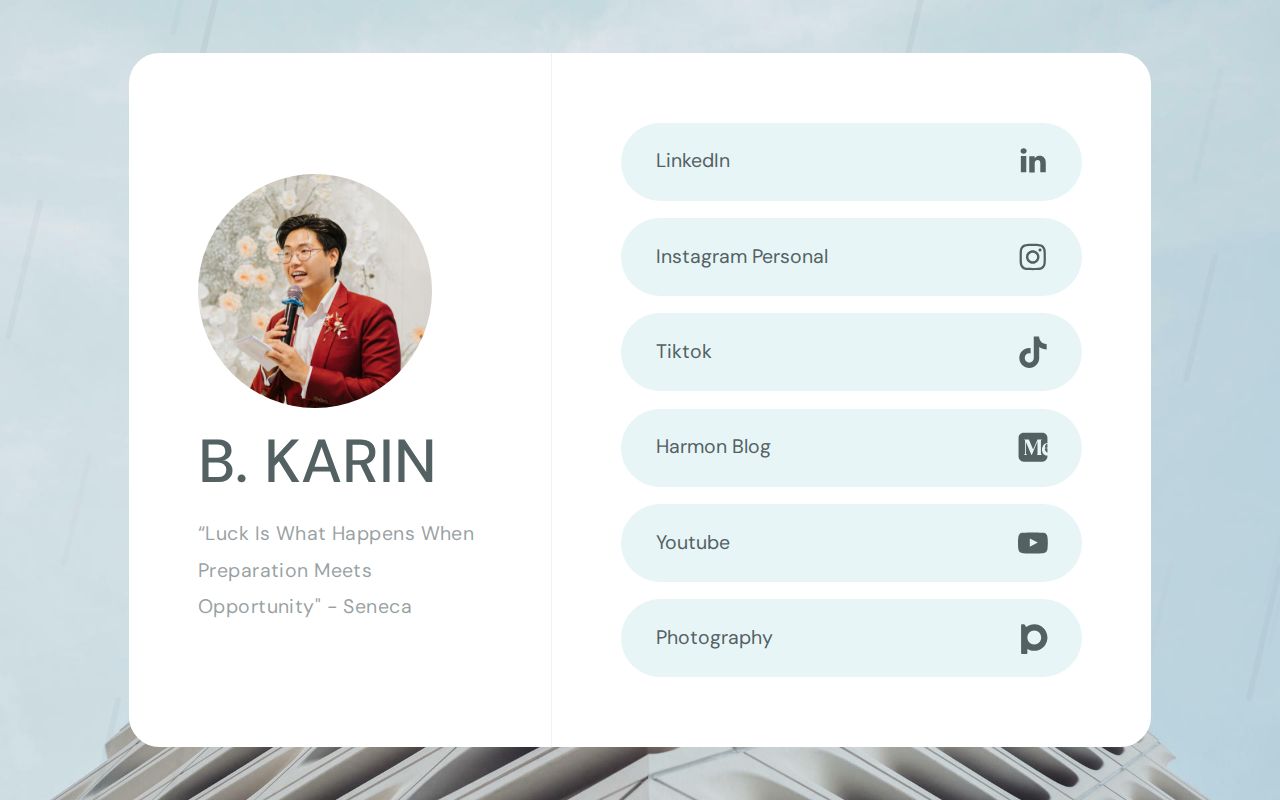Visit the Instagram Personal link
The image size is (1280, 800).
coord(741,257)
